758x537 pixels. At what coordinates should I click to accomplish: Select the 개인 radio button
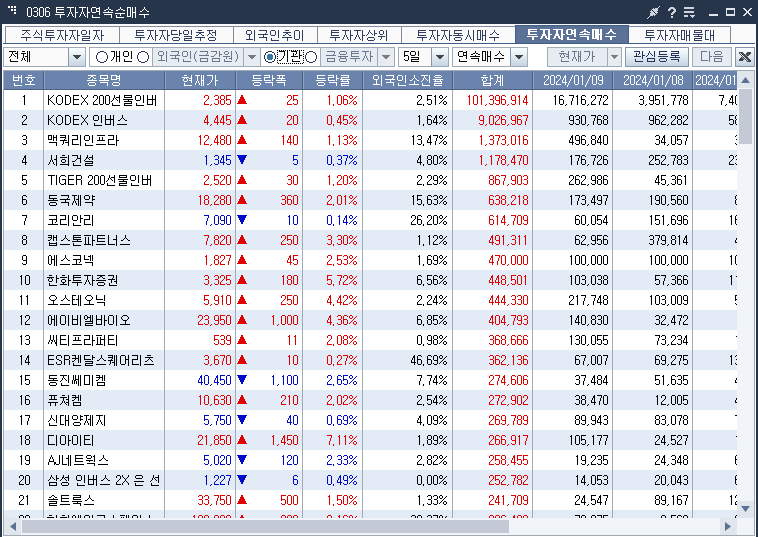point(102,57)
